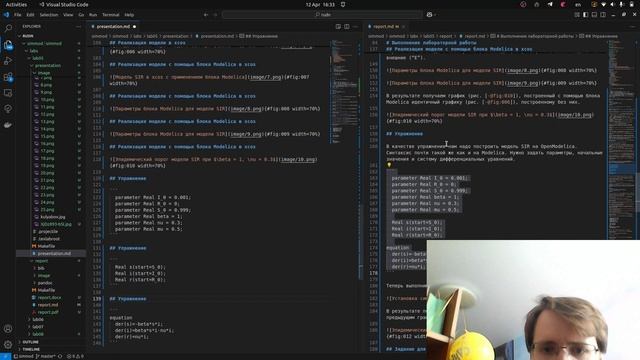Click the command center search field
This screenshot has height=360, width=640.
coord(322,15)
